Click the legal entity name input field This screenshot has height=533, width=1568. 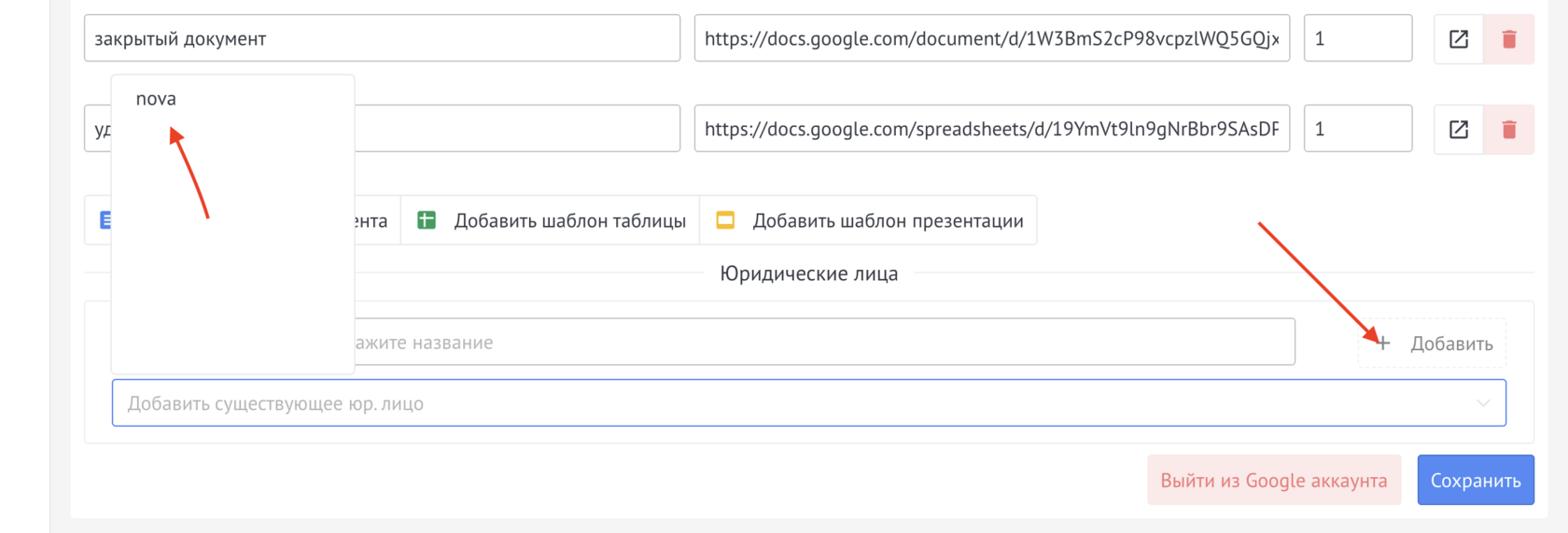click(x=821, y=343)
